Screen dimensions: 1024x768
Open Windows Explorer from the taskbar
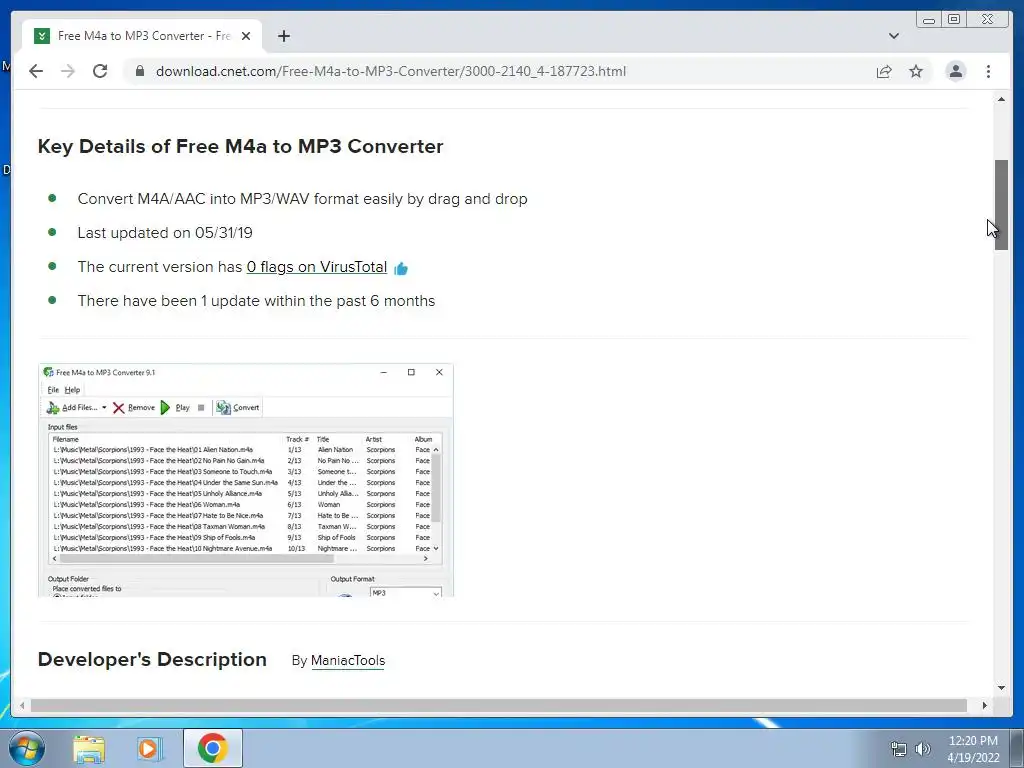pyautogui.click(x=89, y=748)
